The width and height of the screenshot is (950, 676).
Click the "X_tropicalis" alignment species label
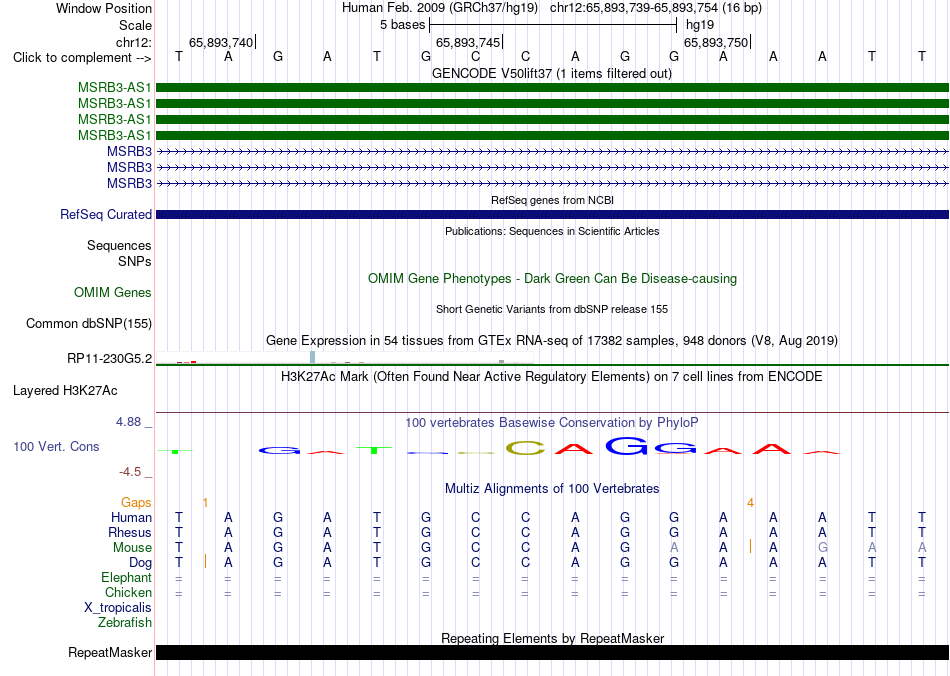[118, 608]
